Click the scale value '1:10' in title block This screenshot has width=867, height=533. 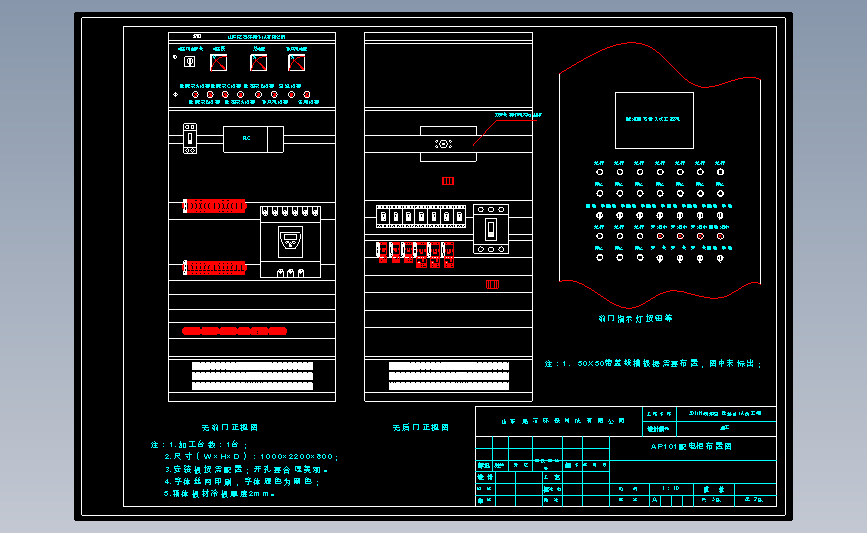coord(671,489)
